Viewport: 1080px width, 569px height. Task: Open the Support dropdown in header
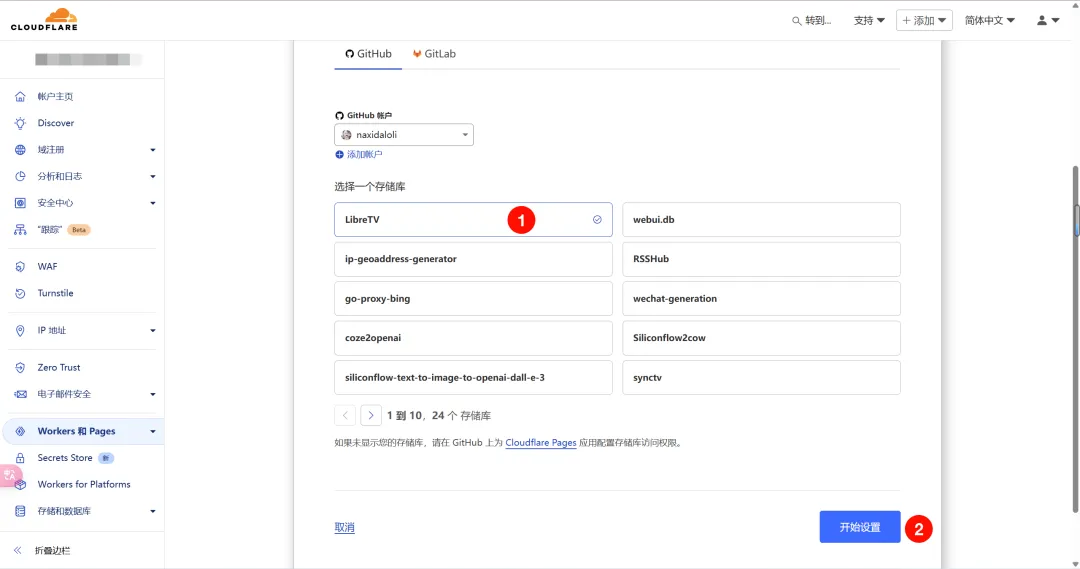869,21
